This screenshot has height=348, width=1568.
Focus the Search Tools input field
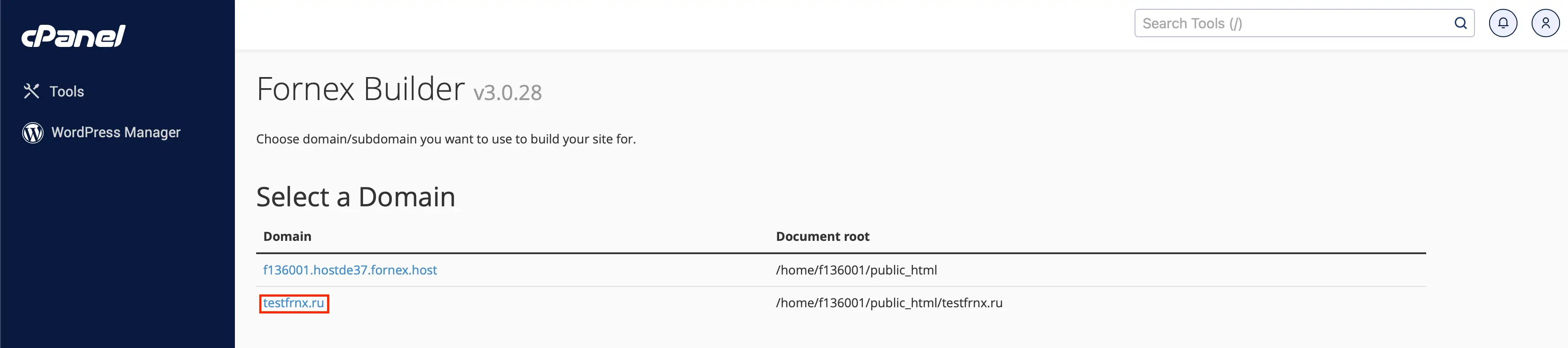1291,23
